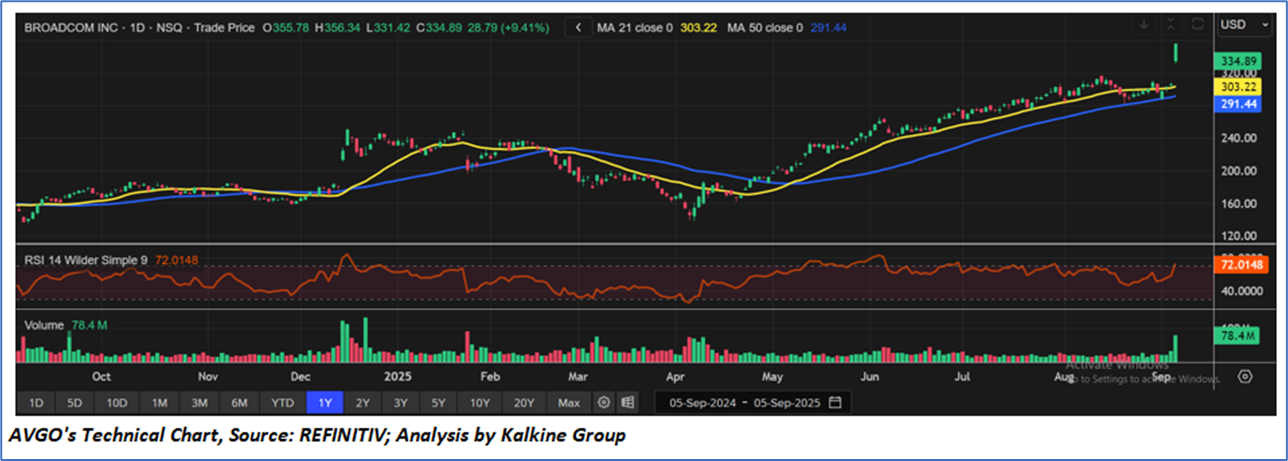The height and width of the screenshot is (461, 1288).
Task: Select the active 1Y range tab
Action: pos(325,402)
